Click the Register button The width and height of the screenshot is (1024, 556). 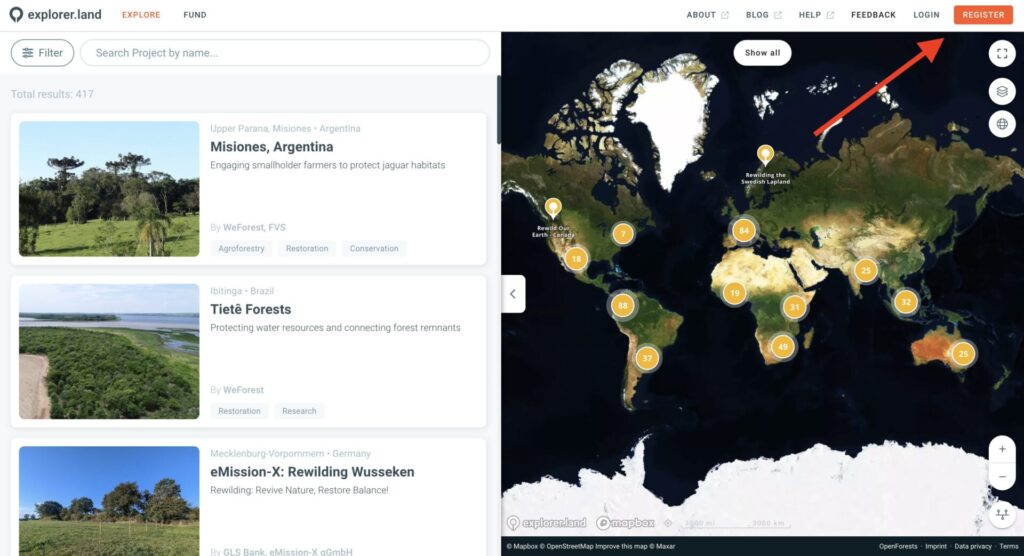click(x=982, y=15)
